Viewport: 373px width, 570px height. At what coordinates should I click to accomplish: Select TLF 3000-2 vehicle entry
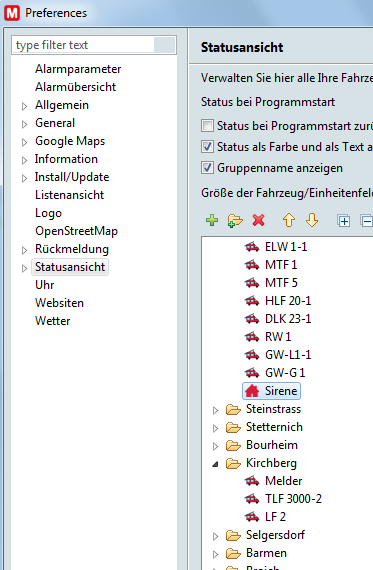click(x=293, y=499)
